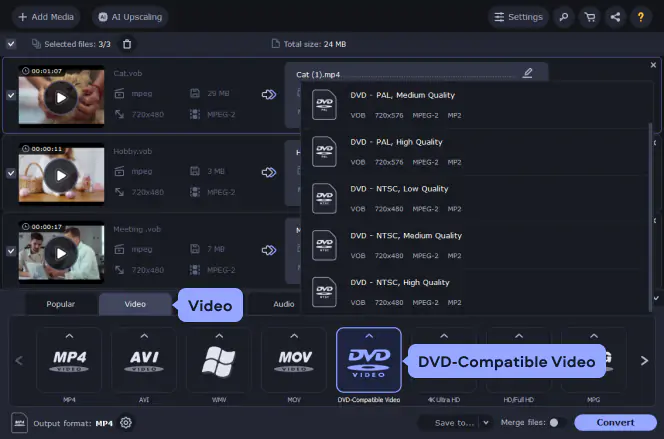Collapse DVD-Compatible Video presets chevron

(x=369, y=336)
